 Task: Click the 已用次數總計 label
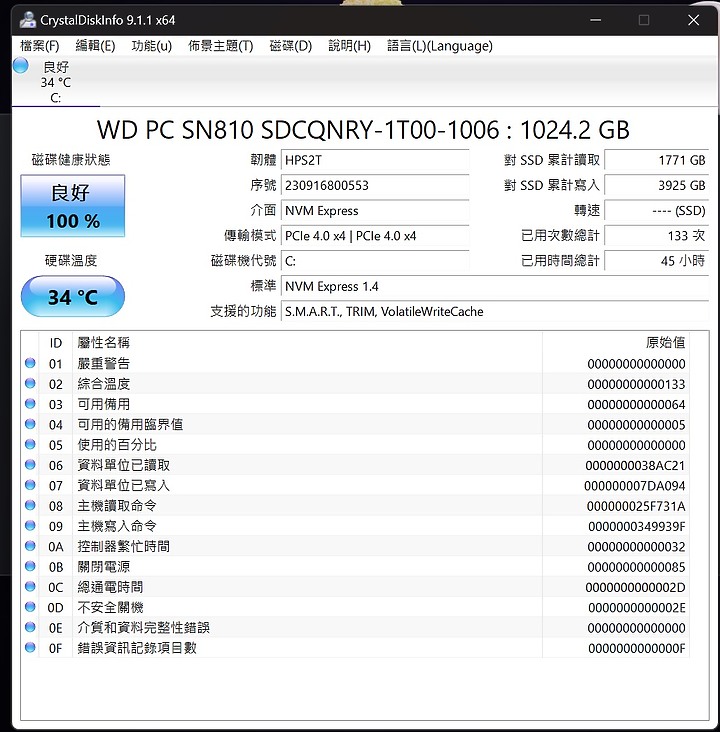560,236
